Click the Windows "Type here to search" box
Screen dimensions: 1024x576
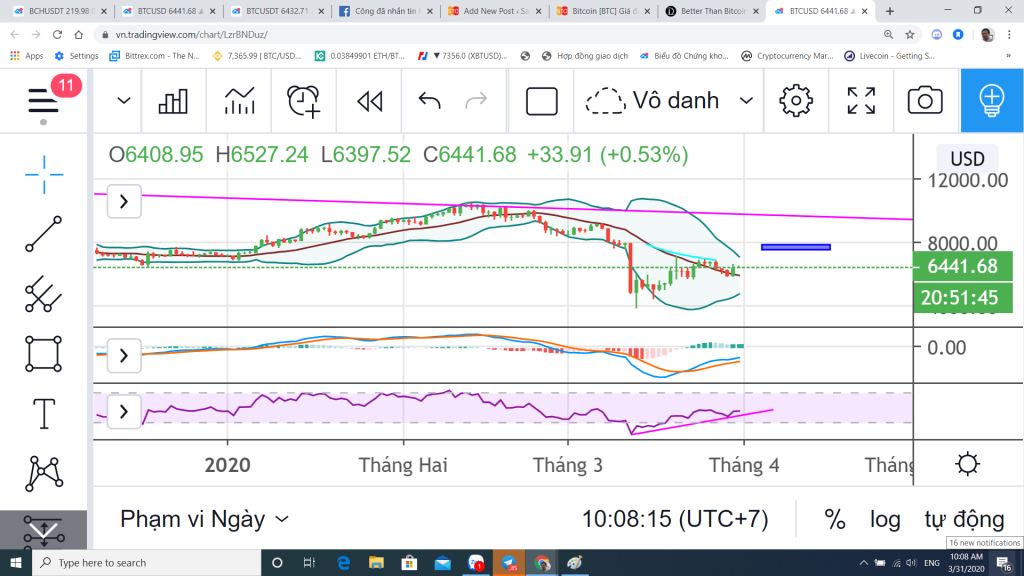[145, 563]
